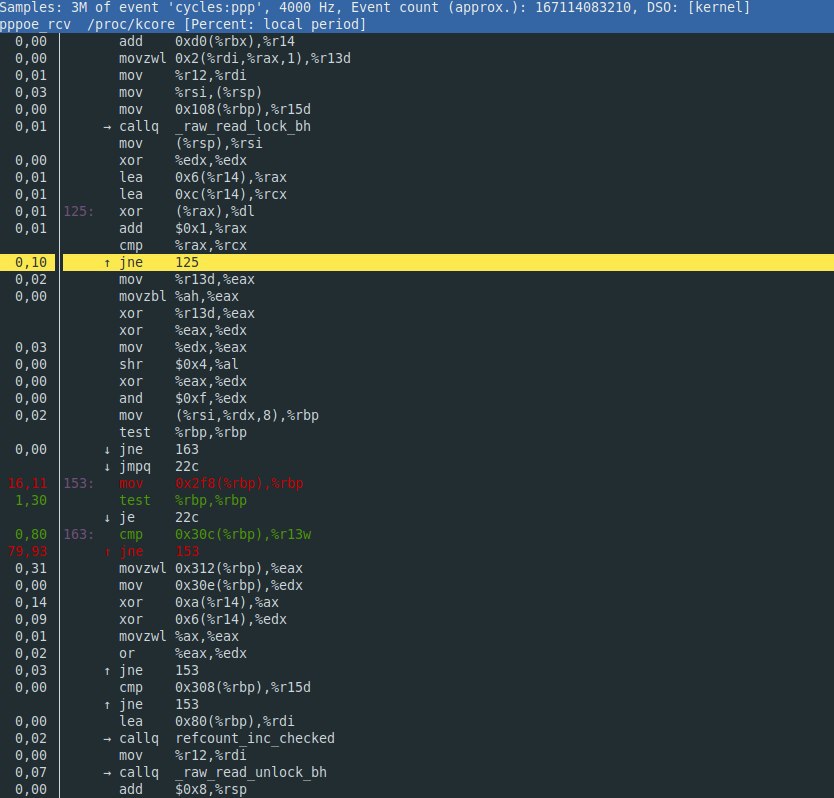This screenshot has width=834, height=798.
Task: Select 'movzwl %ax,%eax' instruction
Action: [x=179, y=636]
